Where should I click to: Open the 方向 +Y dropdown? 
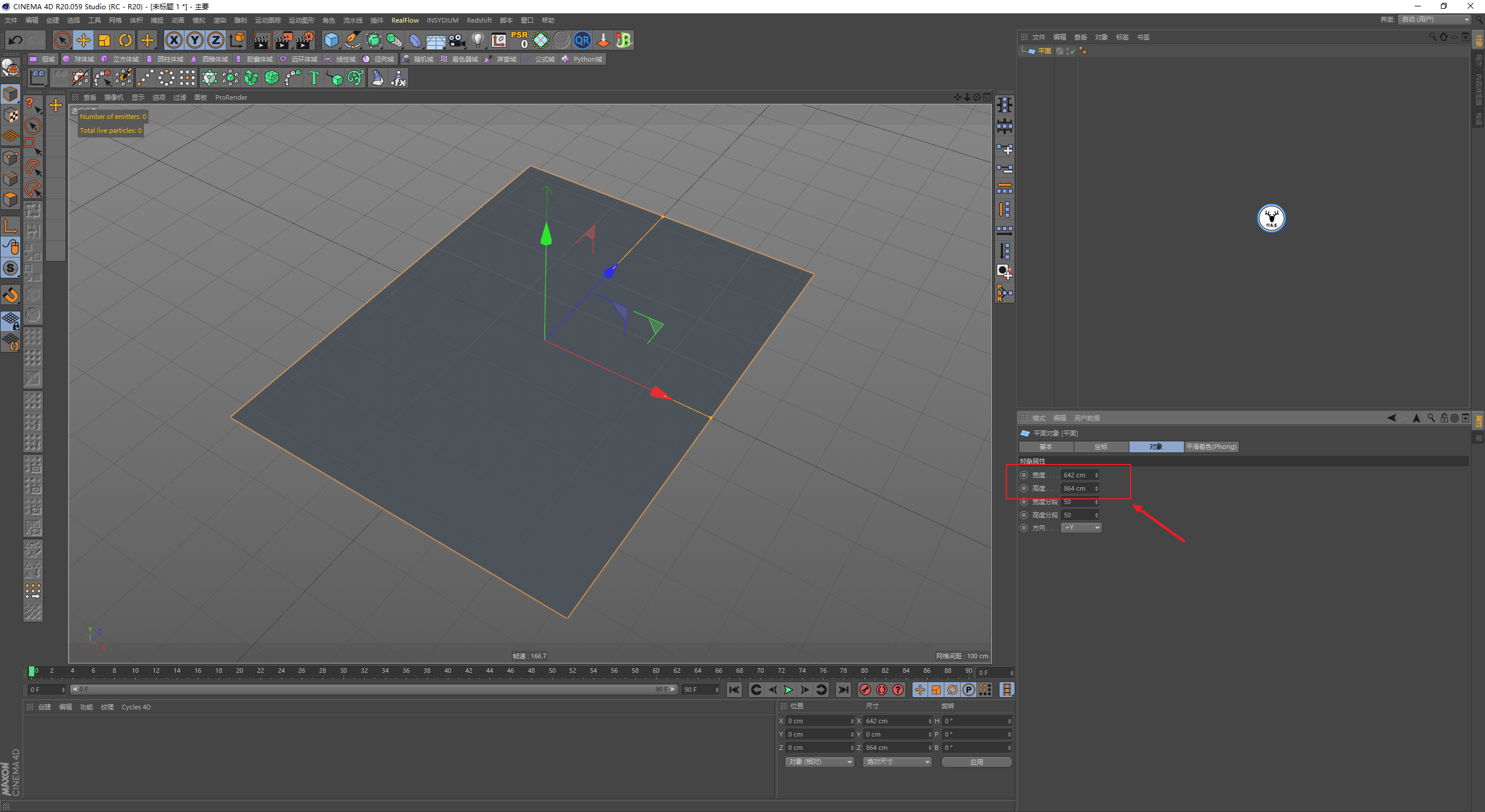[x=1081, y=528]
